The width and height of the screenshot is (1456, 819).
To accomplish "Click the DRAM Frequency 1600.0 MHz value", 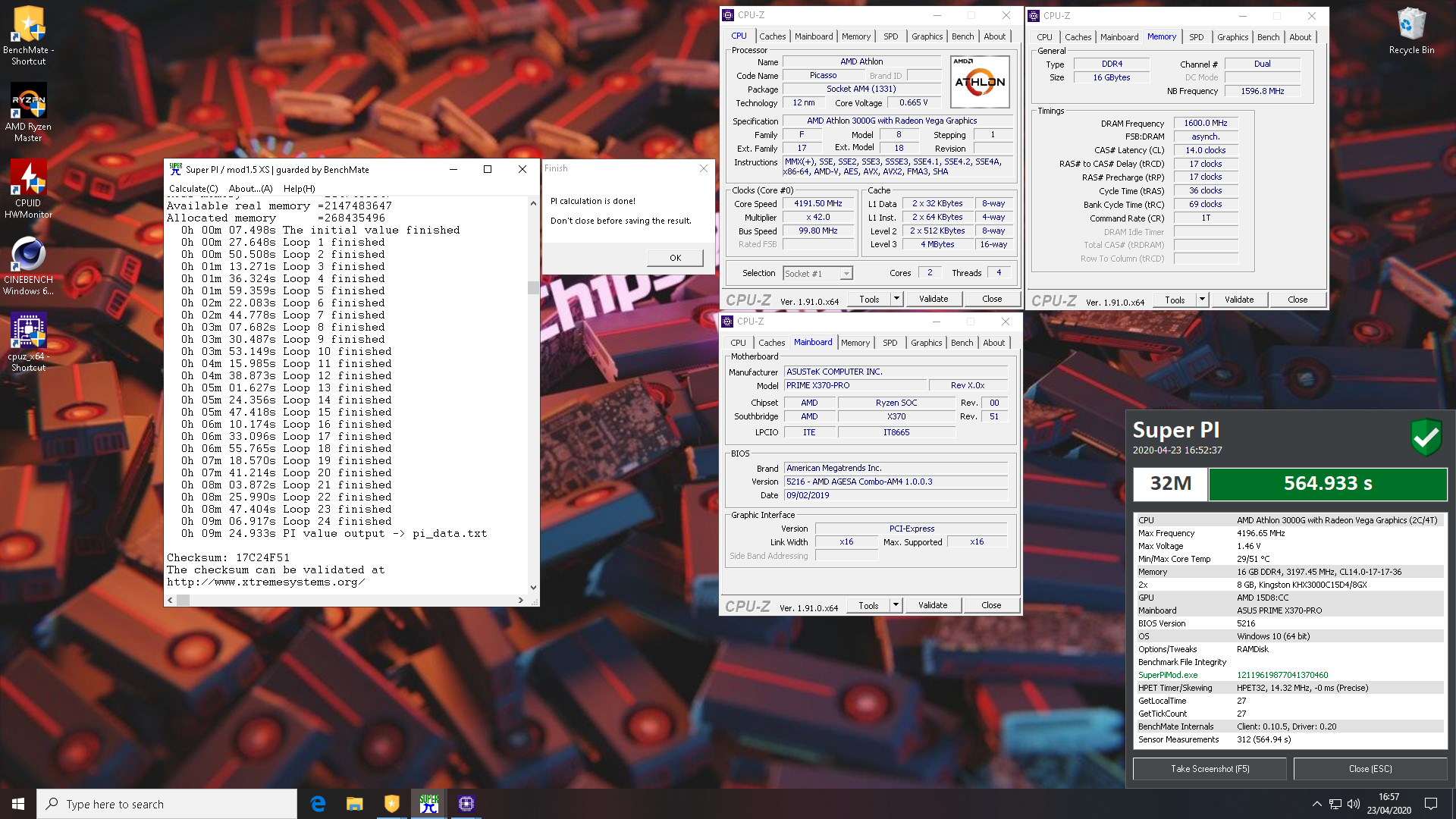I will [x=1205, y=123].
